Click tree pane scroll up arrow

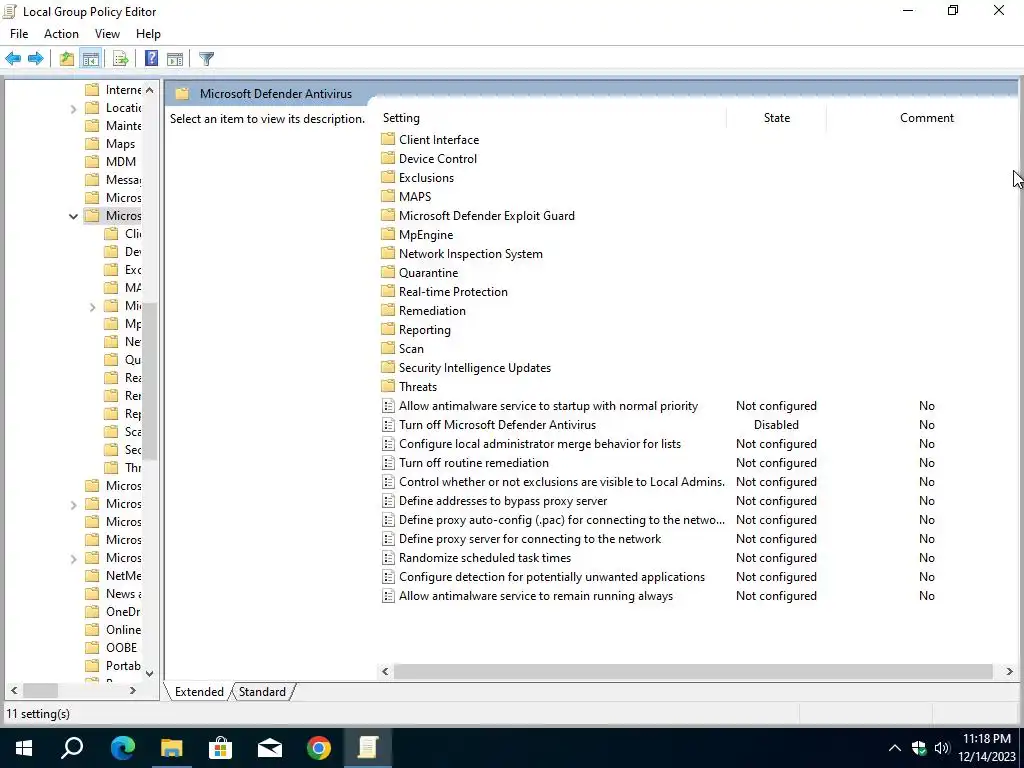[150, 90]
